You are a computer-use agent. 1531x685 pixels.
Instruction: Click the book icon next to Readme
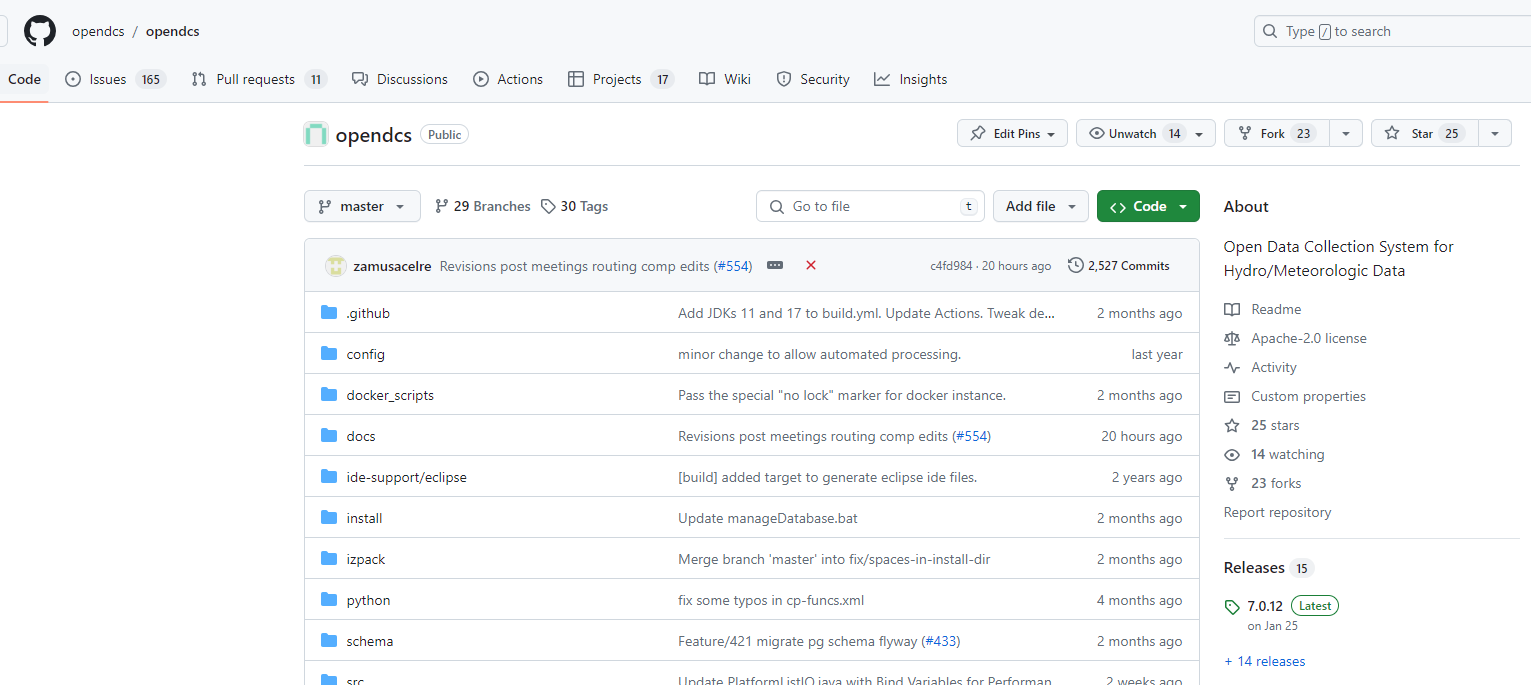pos(1232,310)
